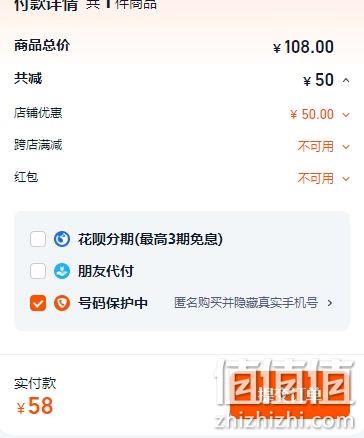This screenshot has width=364, height=438.
Task: Click the 实付款 ¥58 total amount
Action: click(35, 406)
